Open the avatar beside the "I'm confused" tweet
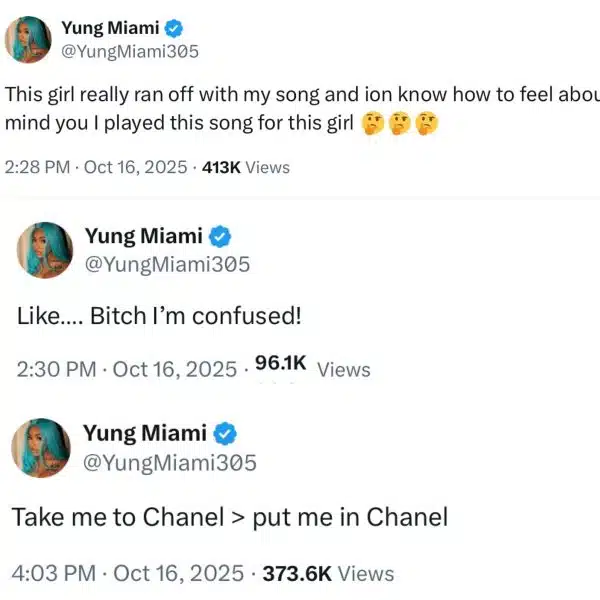This screenshot has height=600, width=600. pos(42,249)
